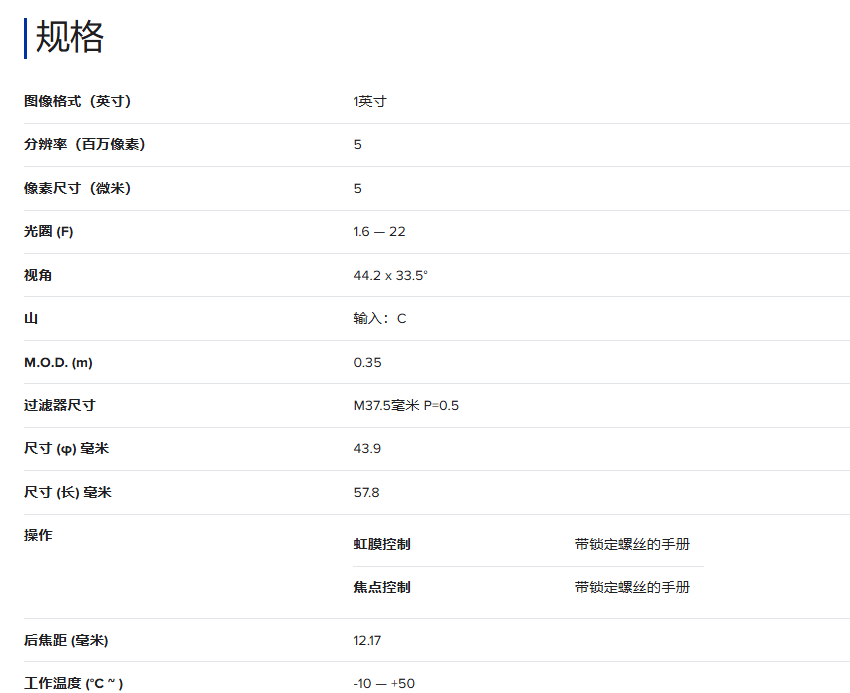This screenshot has height=693, width=850.
Task: Select the 输入：C mount value
Action: [x=379, y=318]
